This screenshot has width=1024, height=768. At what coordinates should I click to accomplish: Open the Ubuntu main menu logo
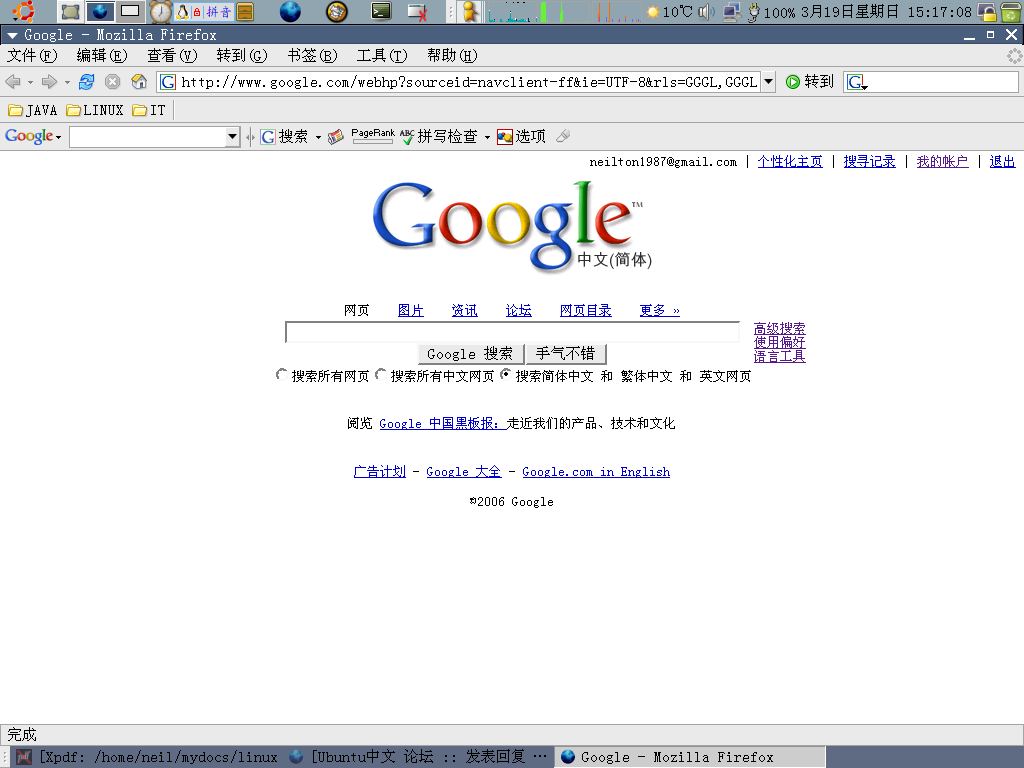[x=24, y=11]
